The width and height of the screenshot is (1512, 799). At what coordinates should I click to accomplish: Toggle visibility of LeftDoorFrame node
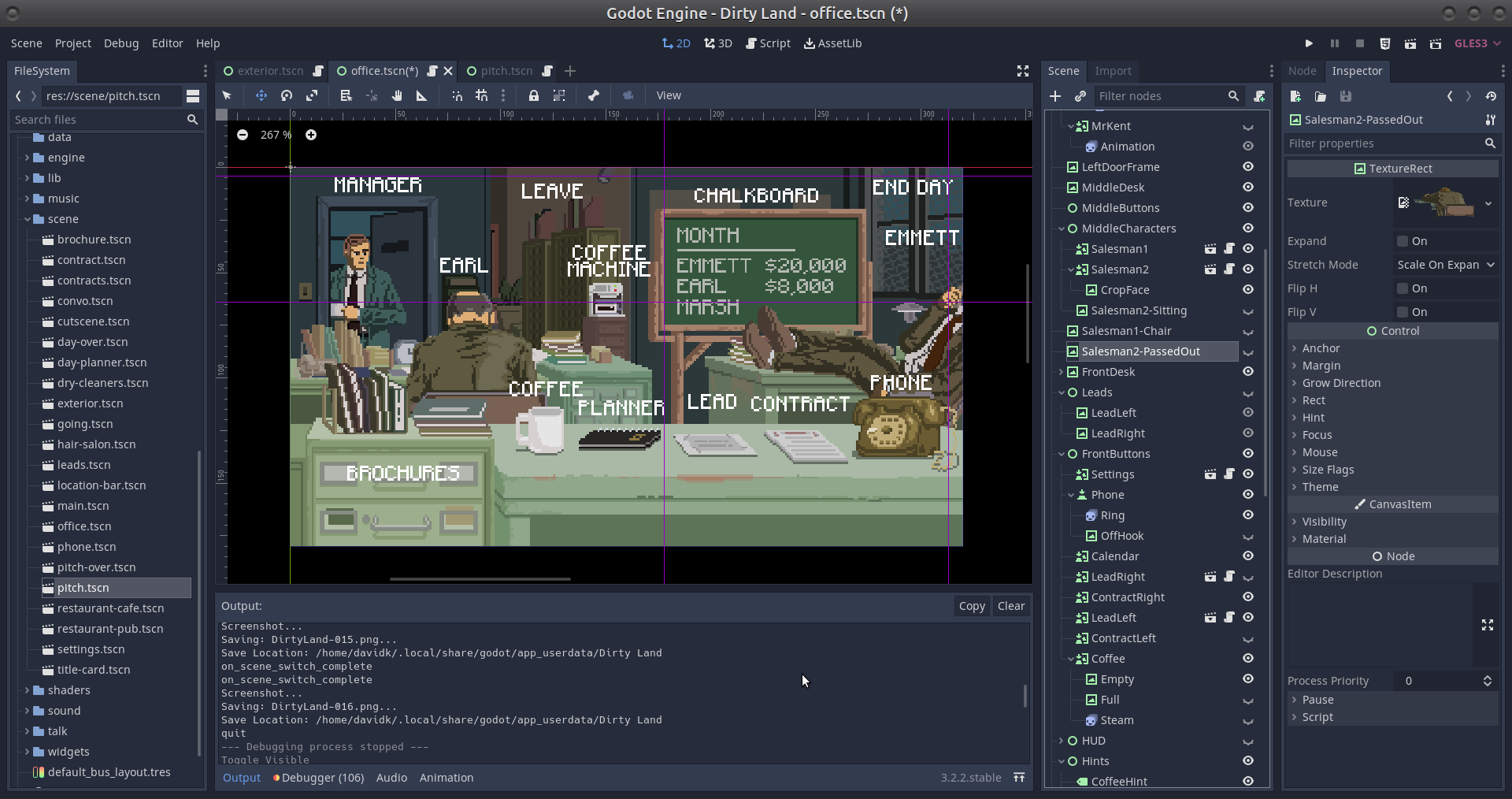(x=1248, y=167)
